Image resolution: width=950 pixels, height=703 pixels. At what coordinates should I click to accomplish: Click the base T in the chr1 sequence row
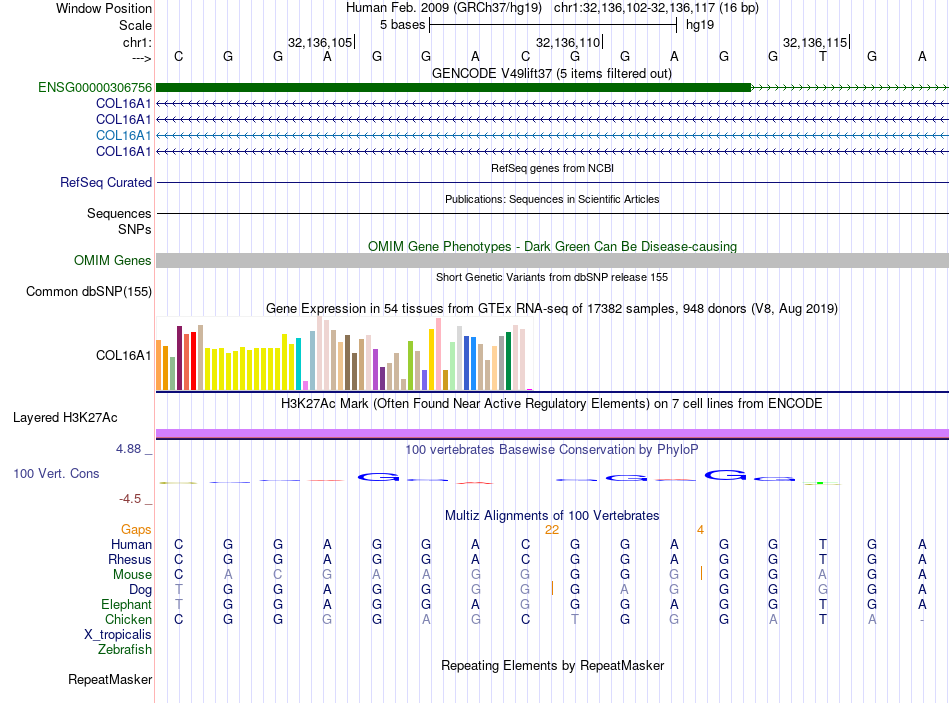[x=823, y=56]
